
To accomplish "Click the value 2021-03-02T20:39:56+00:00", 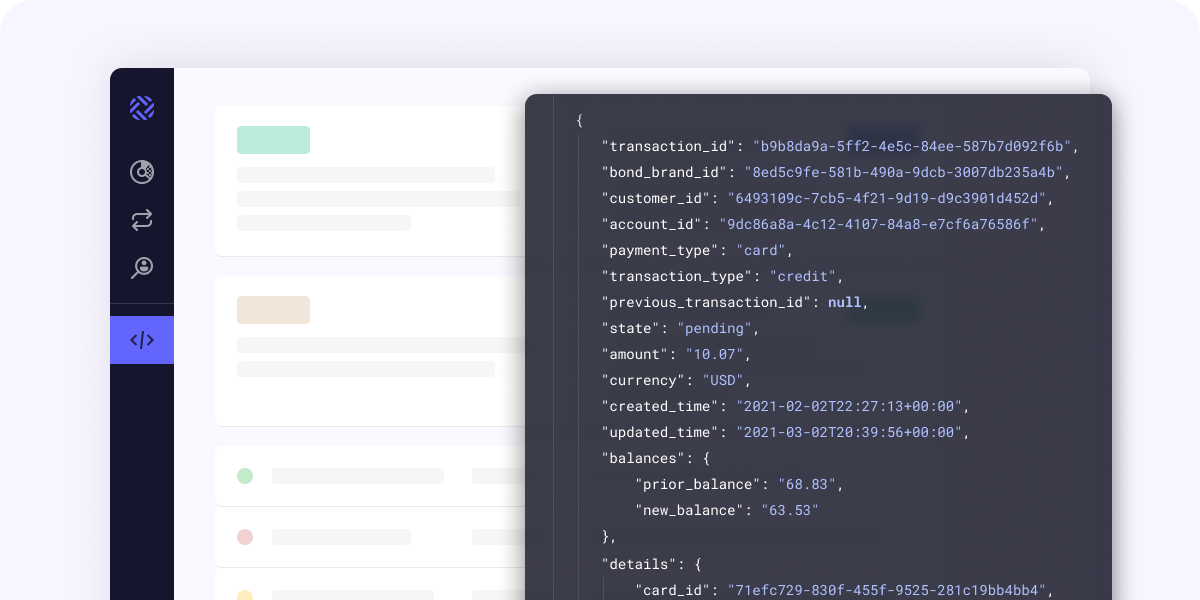I will [x=849, y=432].
